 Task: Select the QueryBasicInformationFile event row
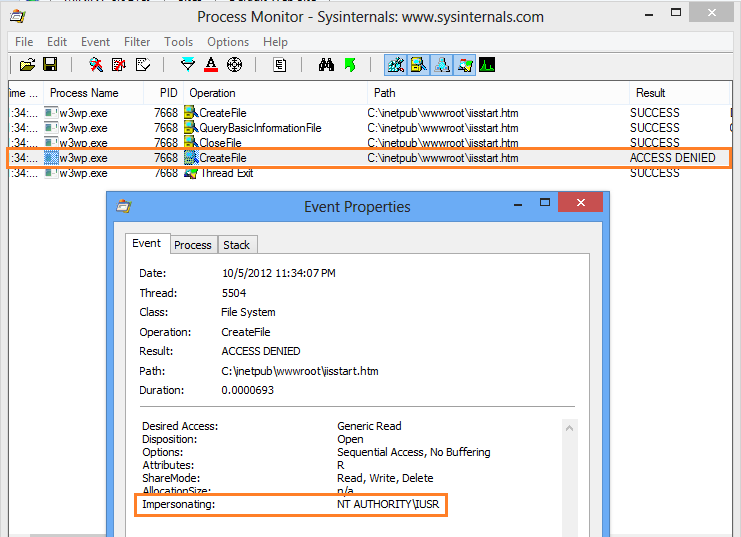click(x=370, y=128)
